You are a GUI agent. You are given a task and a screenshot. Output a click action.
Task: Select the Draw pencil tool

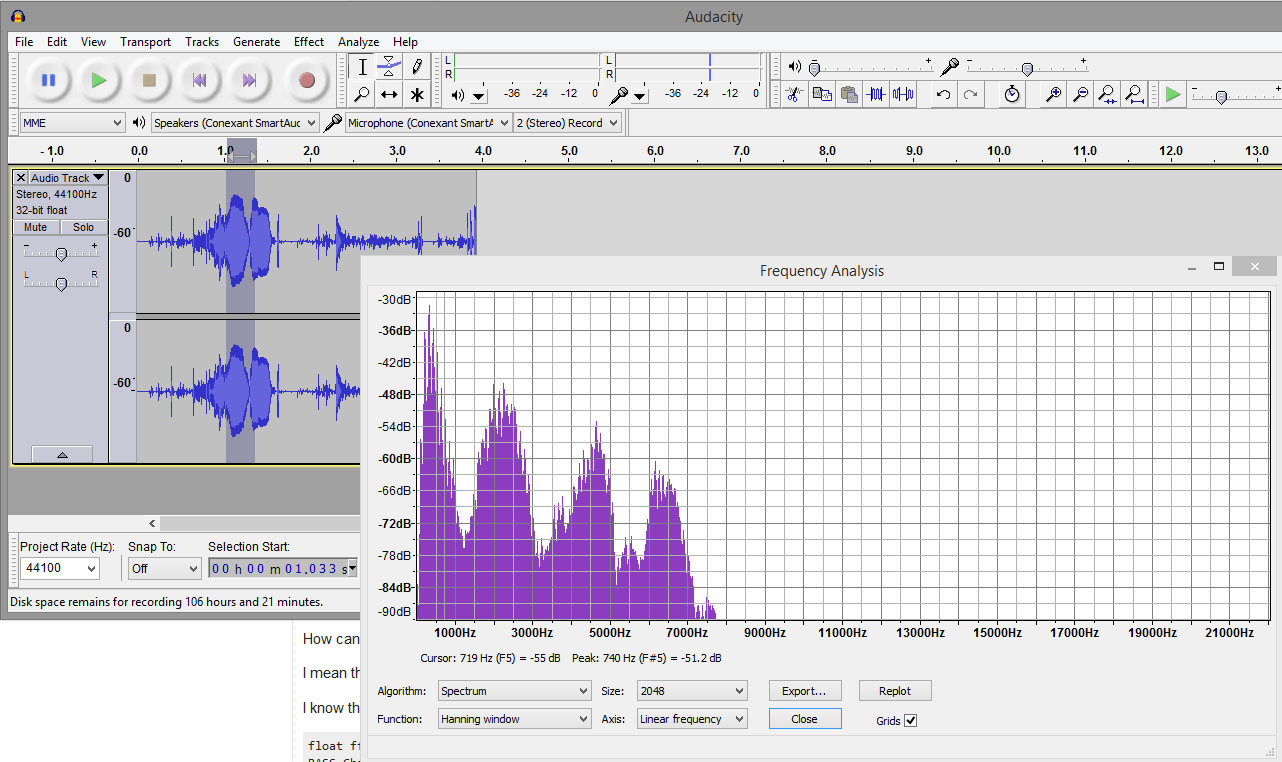[417, 67]
